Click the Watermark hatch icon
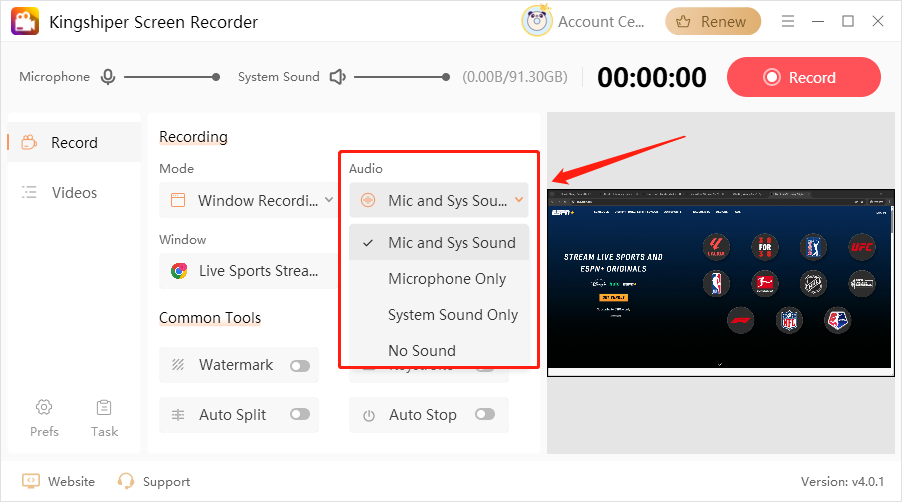The image size is (902, 502). [x=178, y=365]
